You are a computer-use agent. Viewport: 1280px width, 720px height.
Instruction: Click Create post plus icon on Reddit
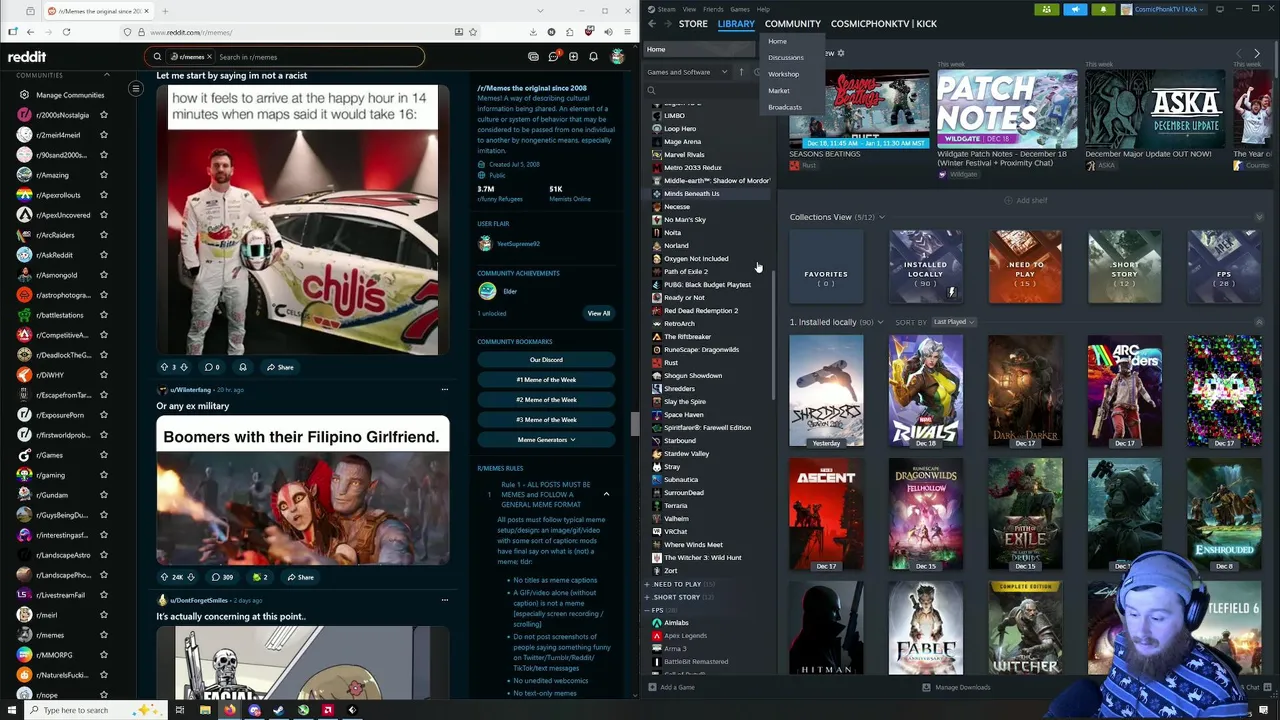(x=574, y=57)
